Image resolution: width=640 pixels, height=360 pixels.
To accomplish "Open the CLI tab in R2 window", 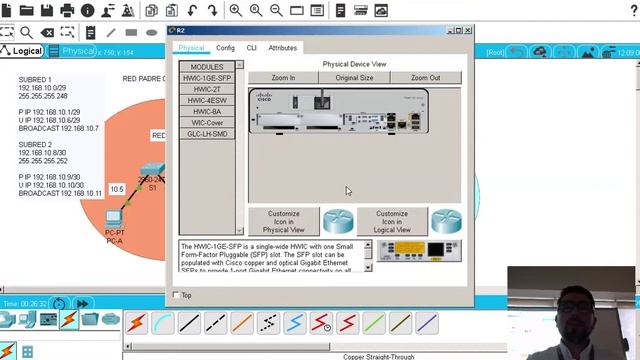I will (x=251, y=48).
